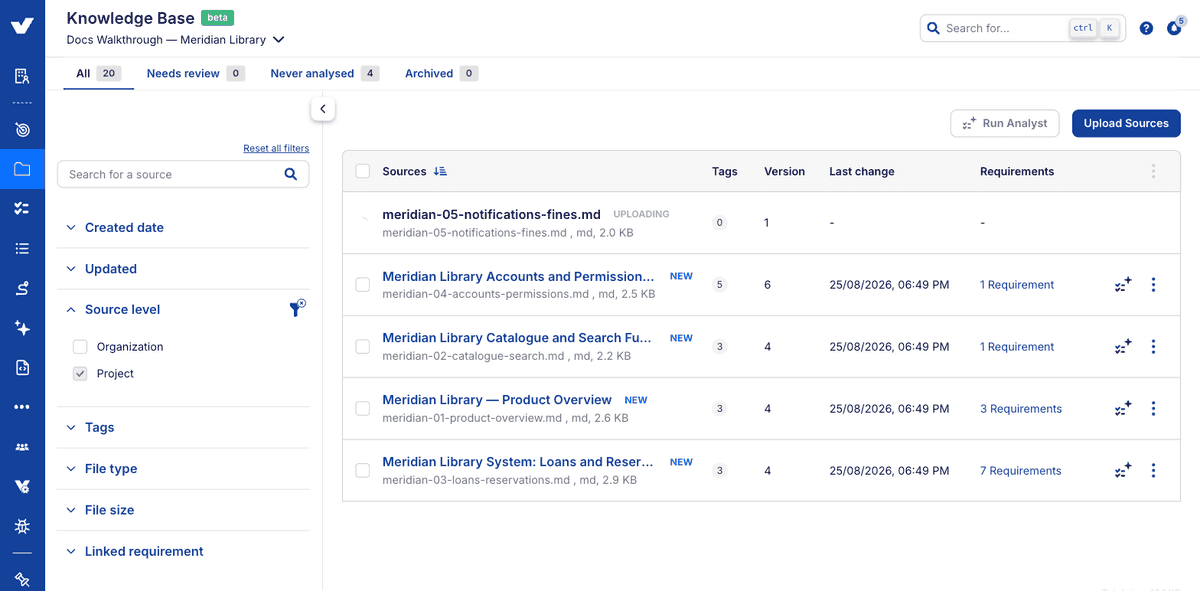Open the app logo home icon

tap(22, 27)
